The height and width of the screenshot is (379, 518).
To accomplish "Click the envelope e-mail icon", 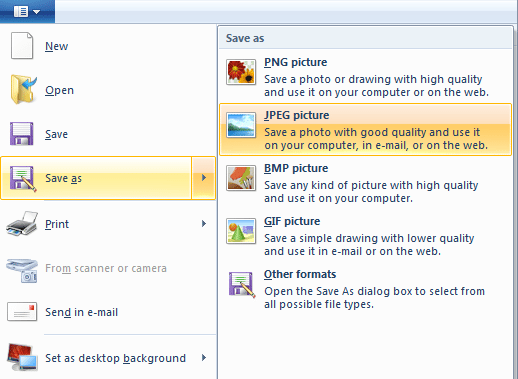I will pyautogui.click(x=22, y=312).
